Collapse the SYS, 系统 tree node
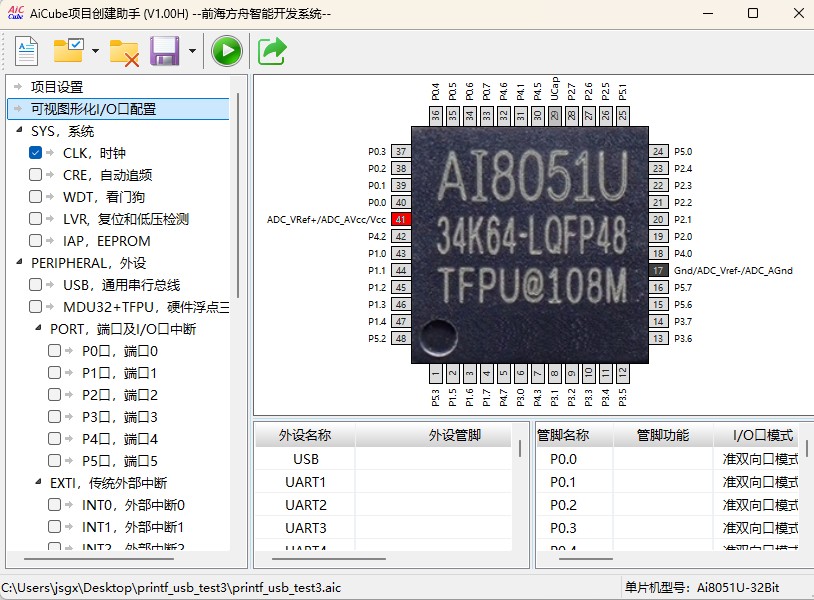This screenshot has width=814, height=600. click(19, 130)
